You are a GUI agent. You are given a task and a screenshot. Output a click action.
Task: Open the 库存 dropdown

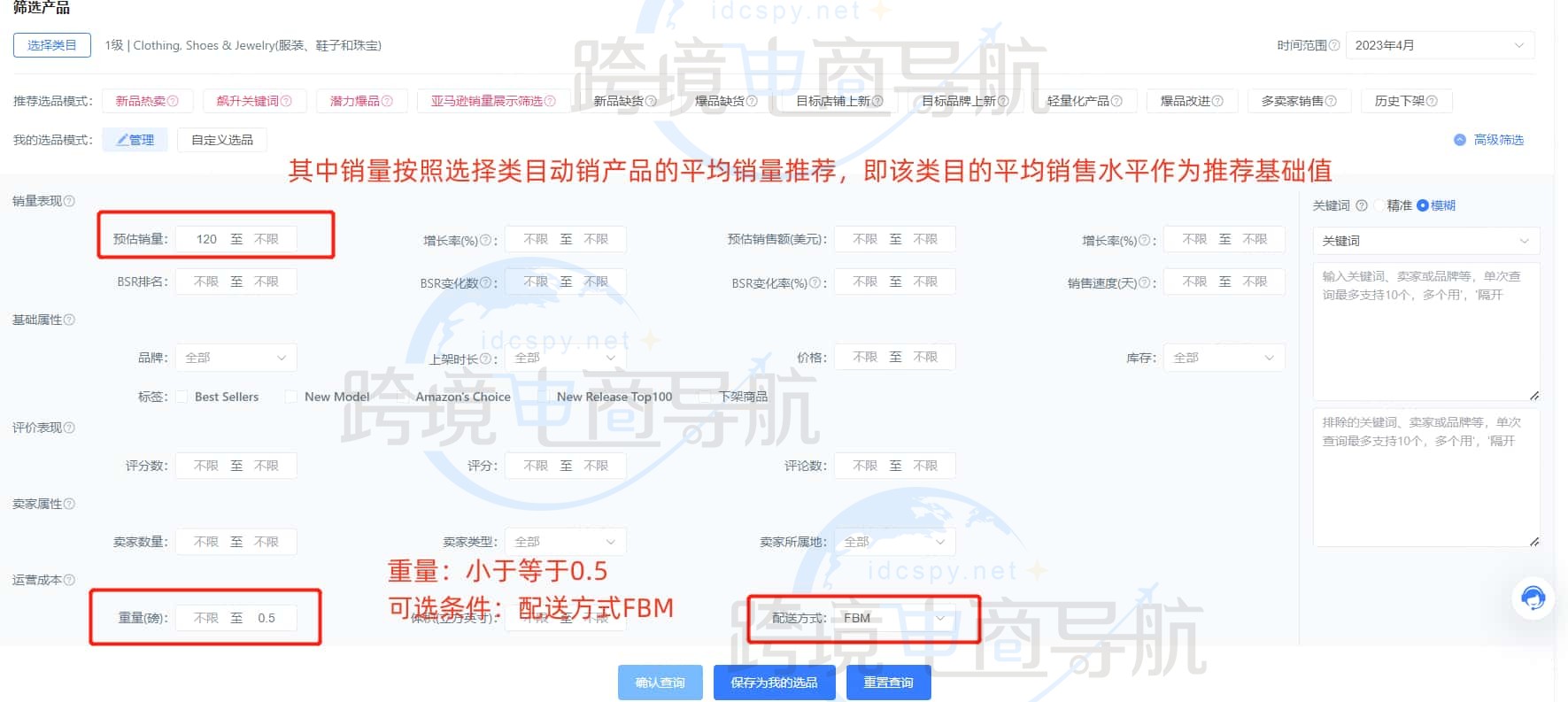coord(1224,358)
